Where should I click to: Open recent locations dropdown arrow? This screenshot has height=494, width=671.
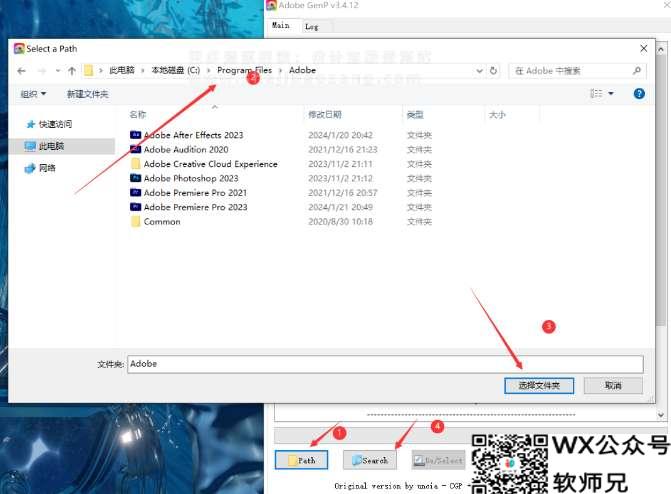pyautogui.click(x=58, y=71)
